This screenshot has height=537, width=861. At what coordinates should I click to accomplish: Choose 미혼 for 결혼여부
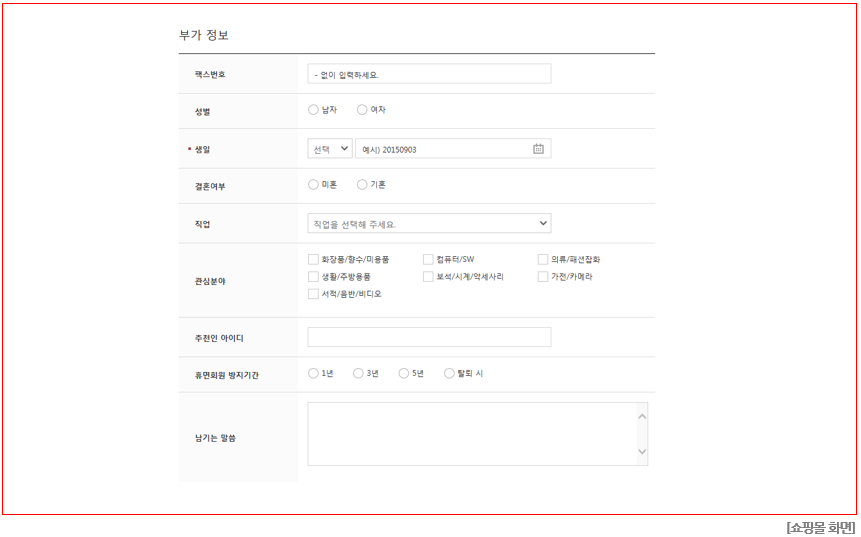[x=313, y=184]
